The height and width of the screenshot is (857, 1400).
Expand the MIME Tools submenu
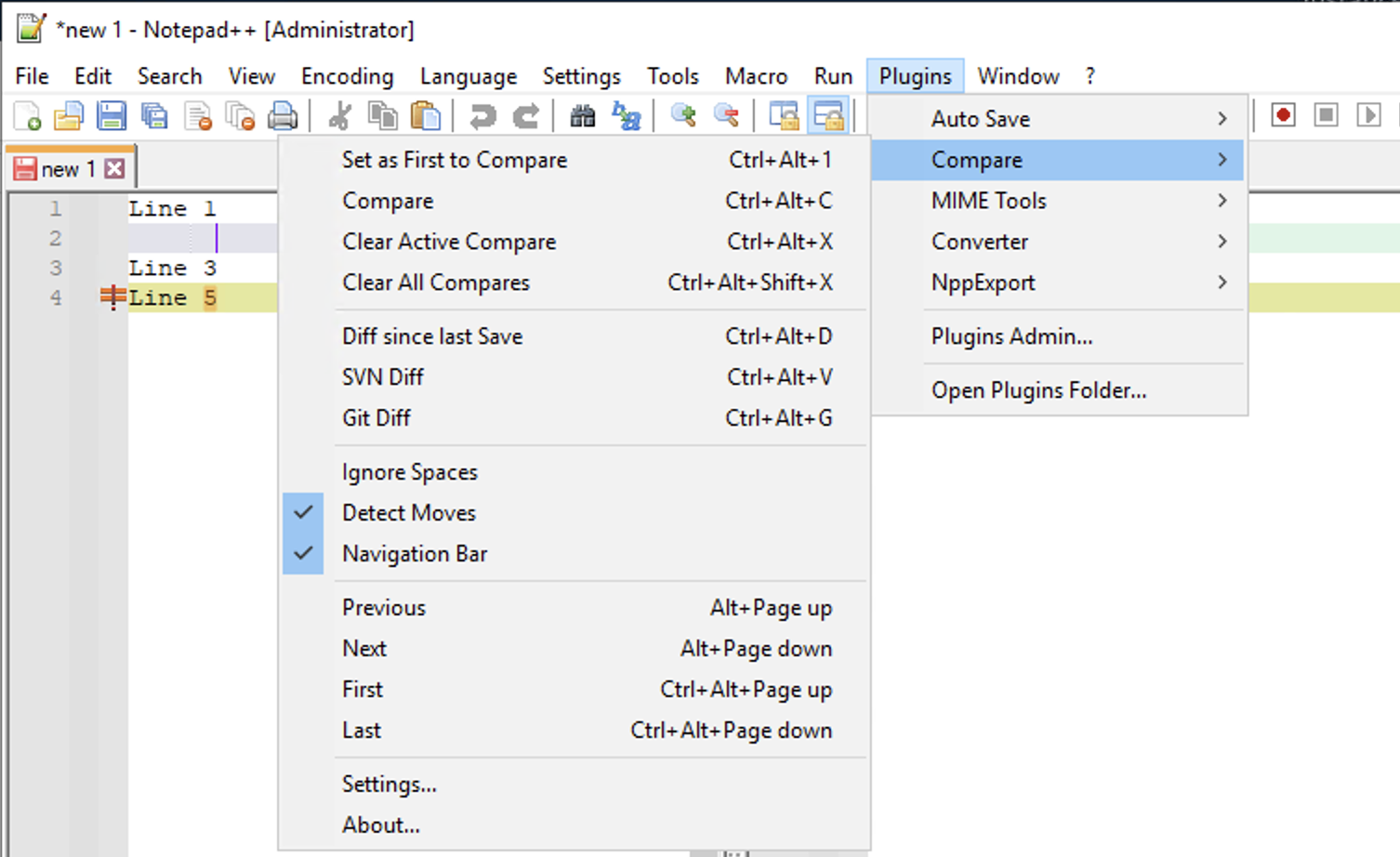click(988, 200)
